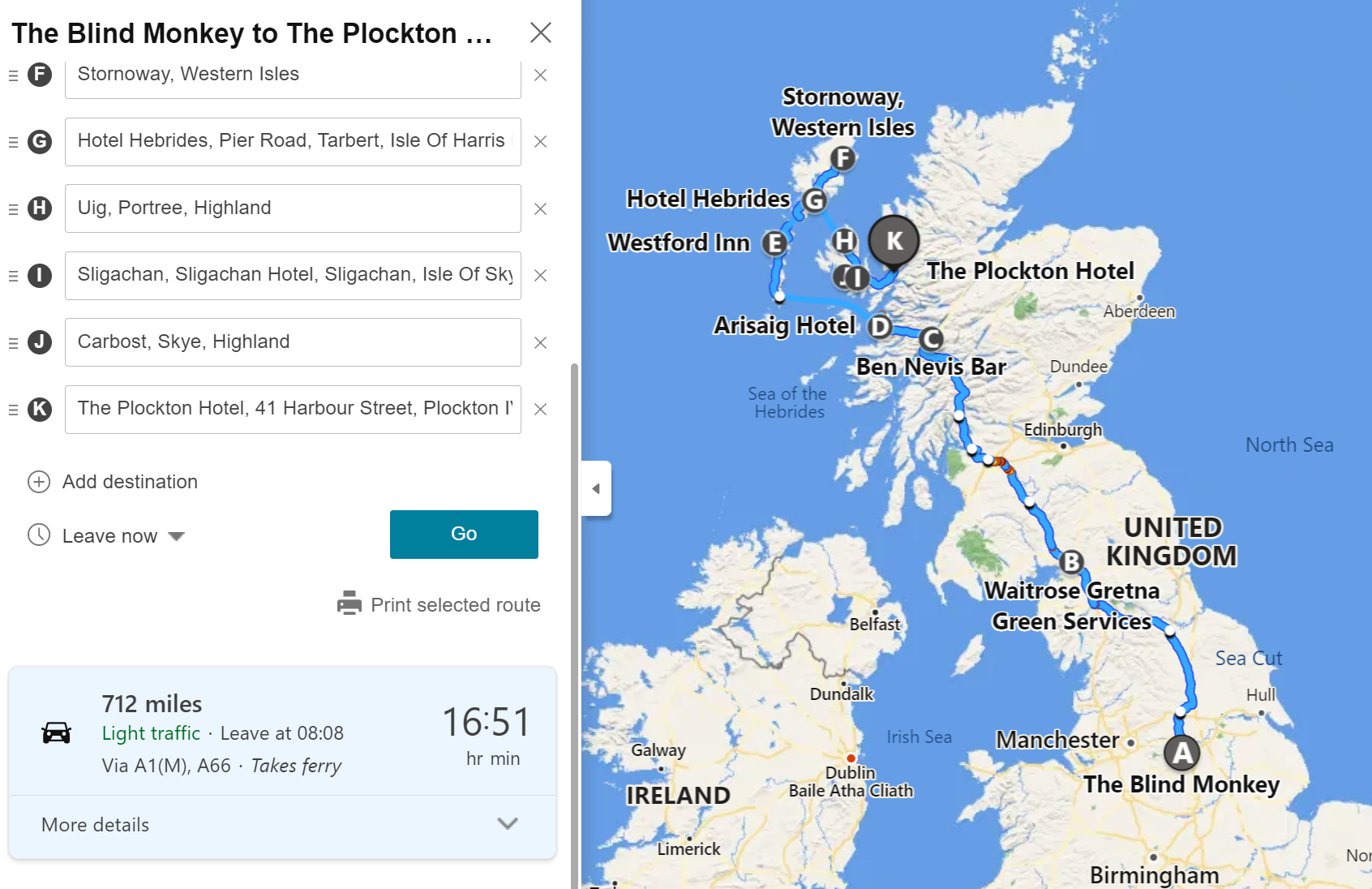Close the directions panel with the X

point(540,32)
